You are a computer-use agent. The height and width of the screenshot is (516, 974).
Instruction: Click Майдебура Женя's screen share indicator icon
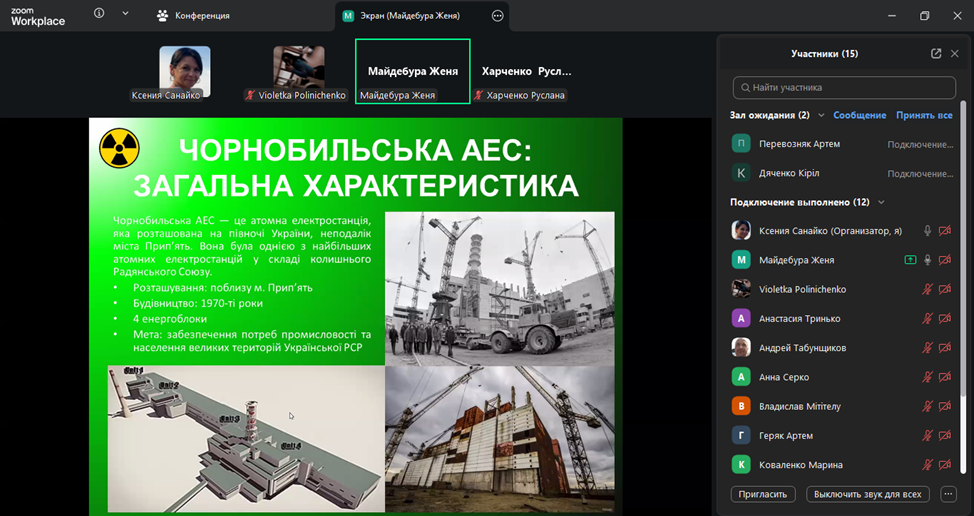[909, 260]
